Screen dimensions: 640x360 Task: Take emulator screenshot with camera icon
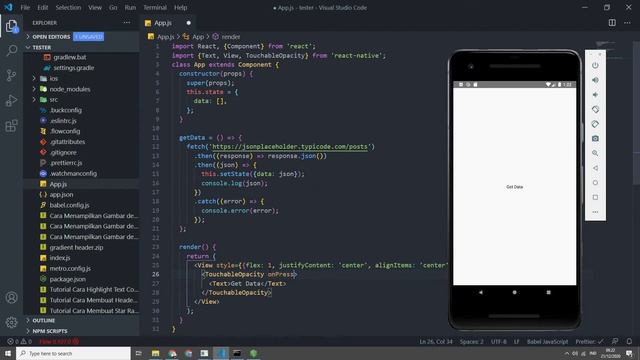[595, 139]
